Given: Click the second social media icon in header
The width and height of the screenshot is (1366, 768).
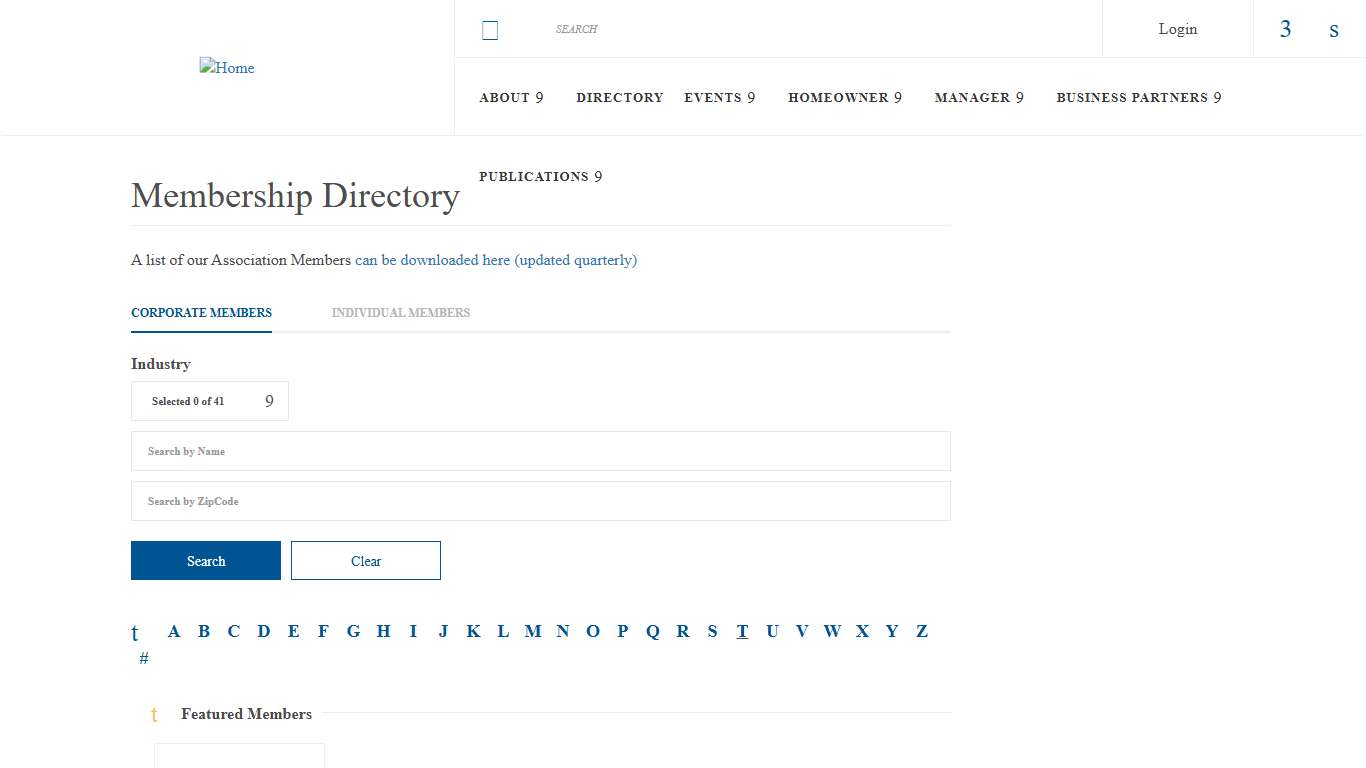Looking at the screenshot, I should (1334, 30).
